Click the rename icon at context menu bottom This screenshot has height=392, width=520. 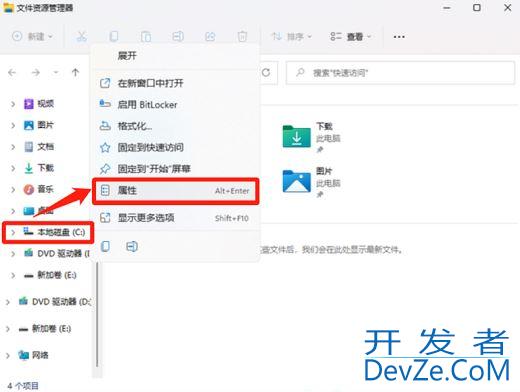pos(132,246)
